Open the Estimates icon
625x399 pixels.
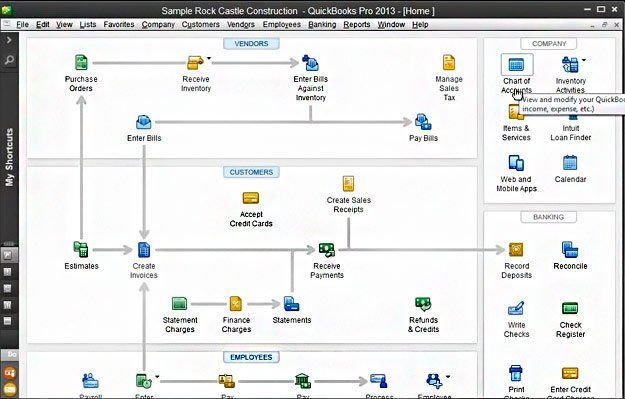pos(81,250)
